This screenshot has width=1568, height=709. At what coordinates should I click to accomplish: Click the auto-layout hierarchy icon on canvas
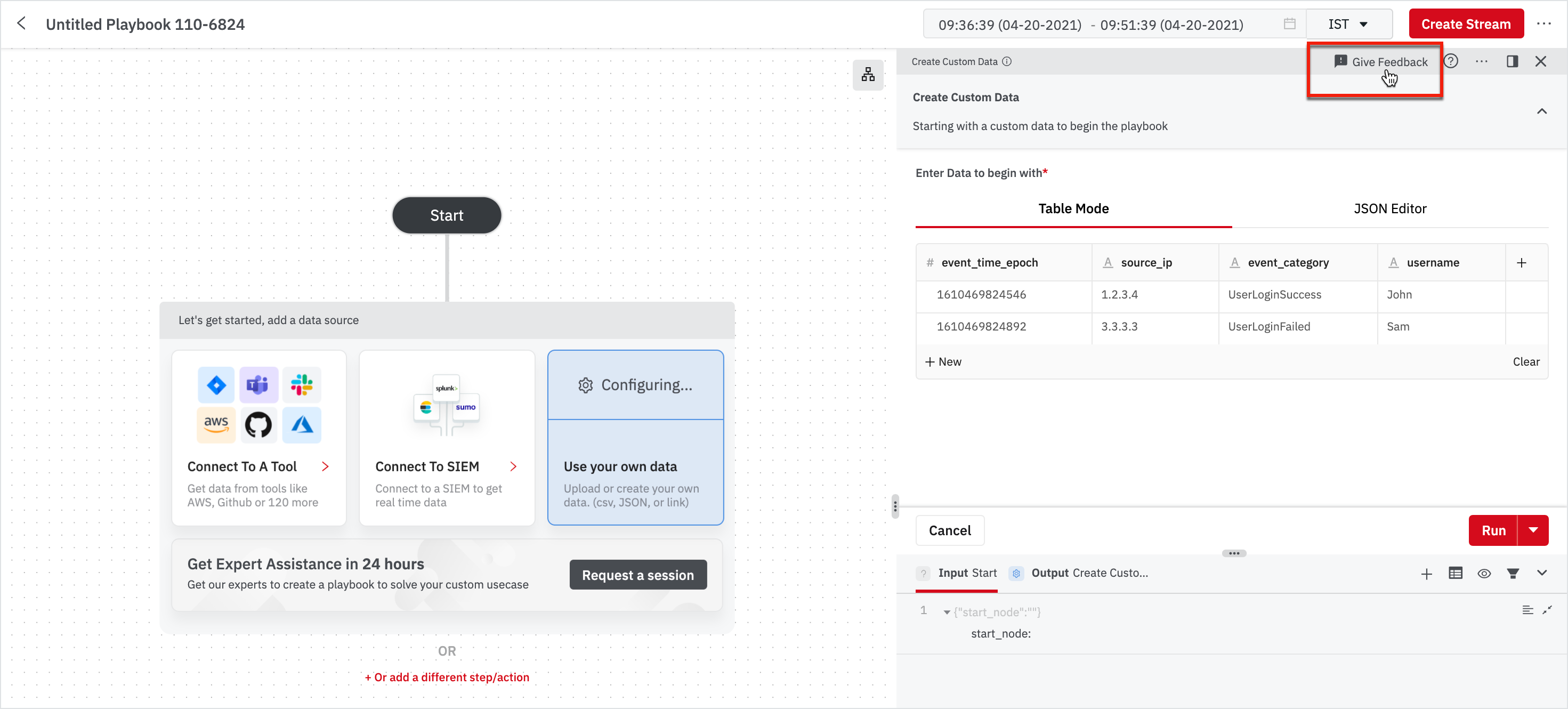pyautogui.click(x=867, y=75)
